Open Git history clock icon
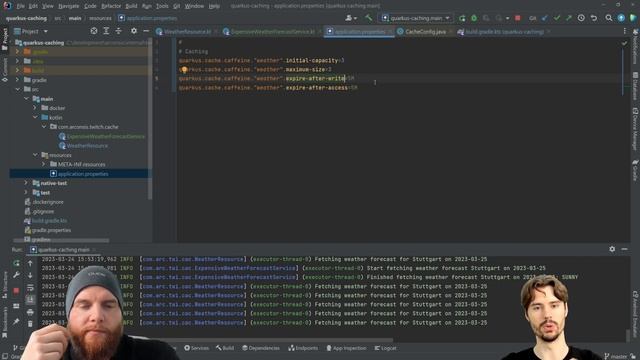Image resolution: width=640 pixels, height=360 pixels. point(581,18)
